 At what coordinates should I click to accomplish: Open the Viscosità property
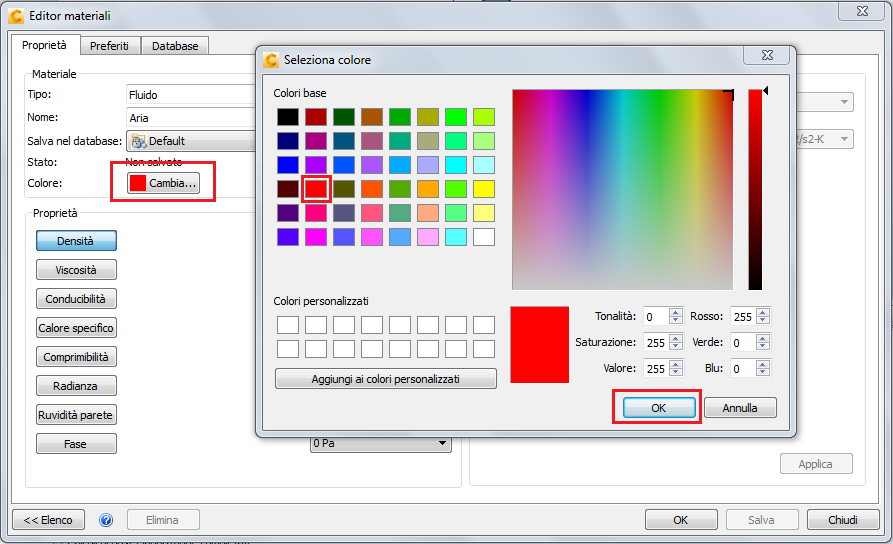[76, 269]
